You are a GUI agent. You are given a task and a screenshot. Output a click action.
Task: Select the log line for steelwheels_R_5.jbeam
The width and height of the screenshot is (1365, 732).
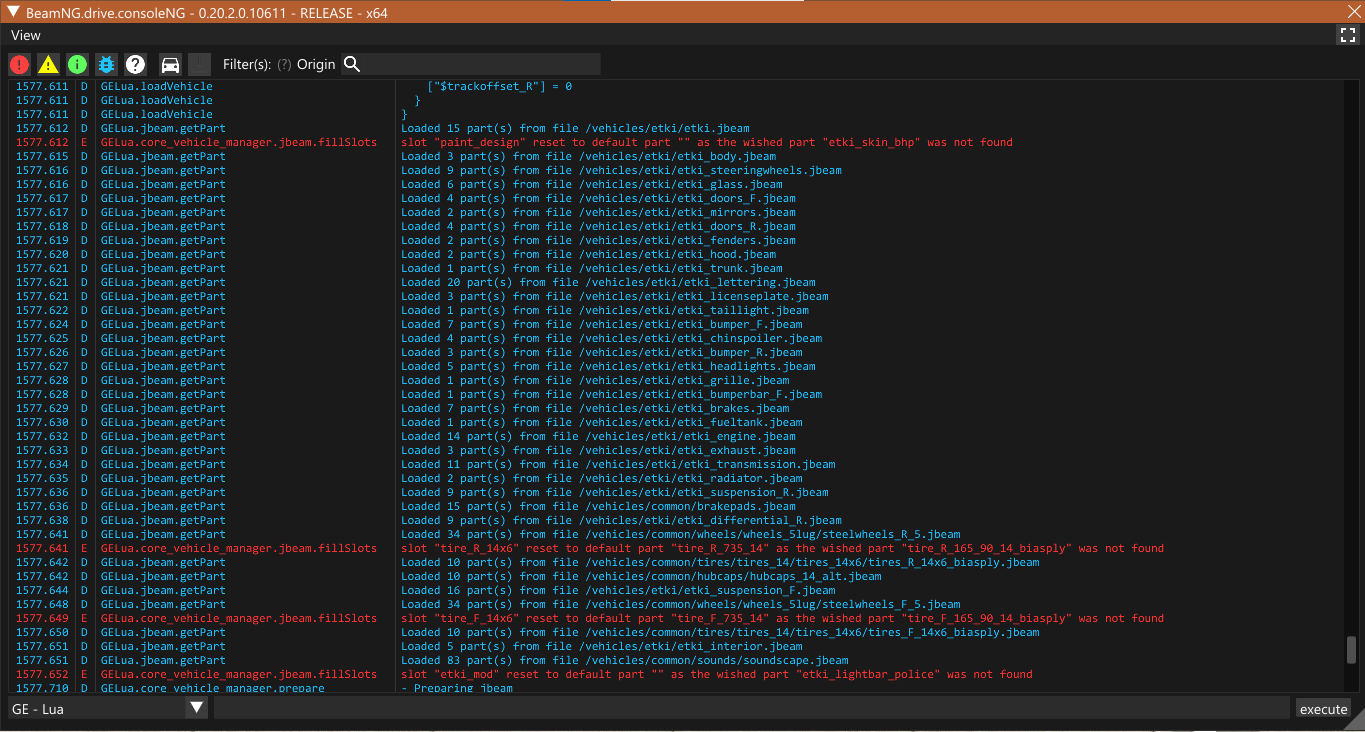click(x=680, y=534)
